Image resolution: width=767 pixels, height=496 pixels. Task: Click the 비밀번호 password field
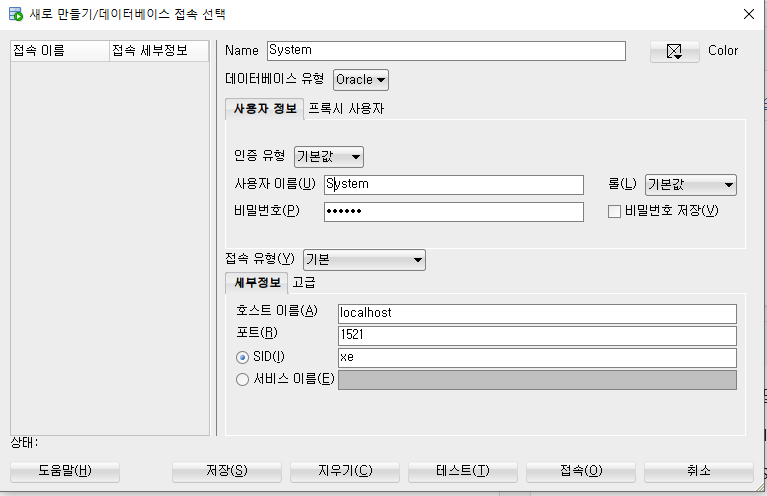pyautogui.click(x=453, y=212)
